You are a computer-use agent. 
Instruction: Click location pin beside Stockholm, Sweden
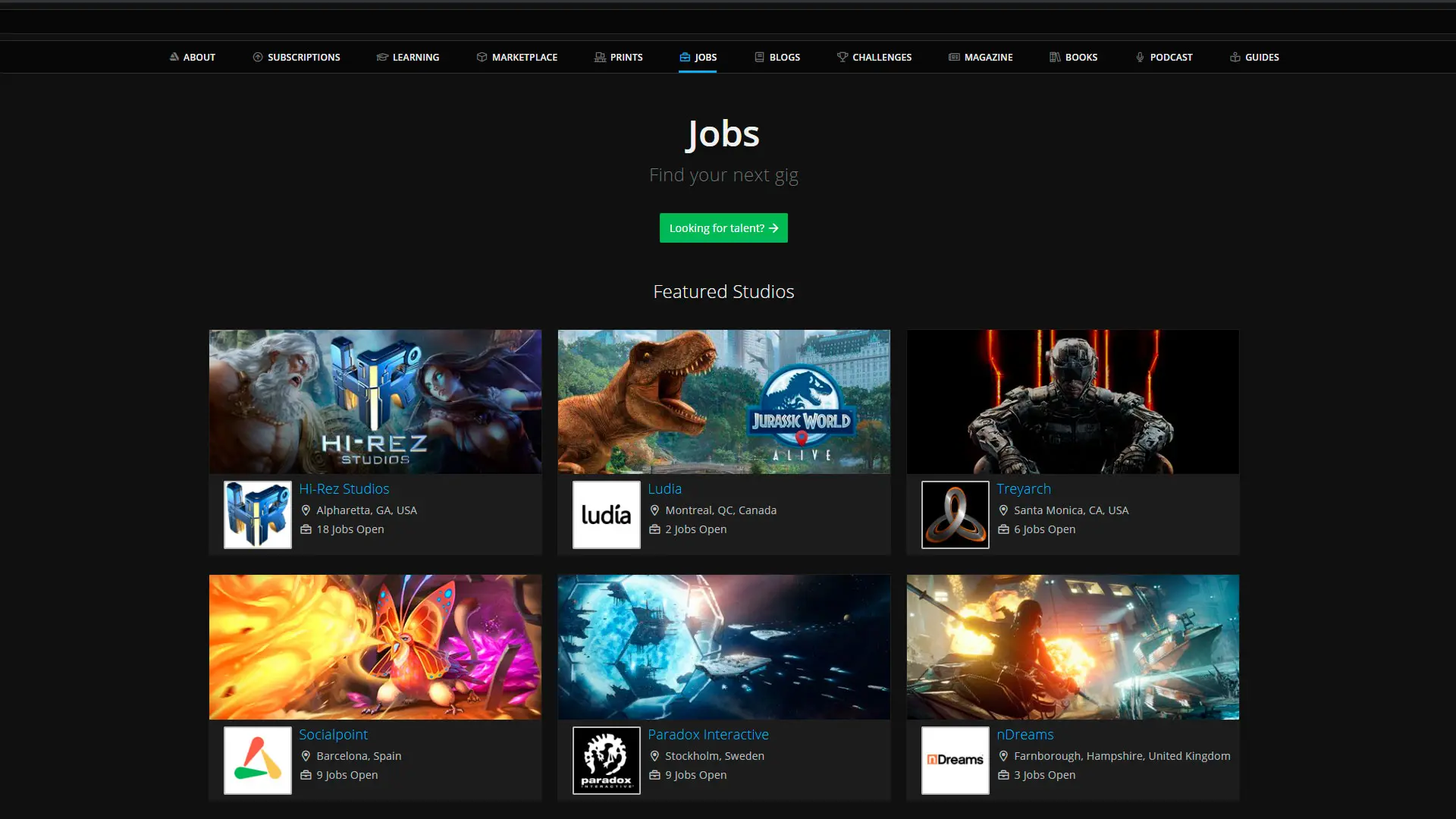click(654, 756)
